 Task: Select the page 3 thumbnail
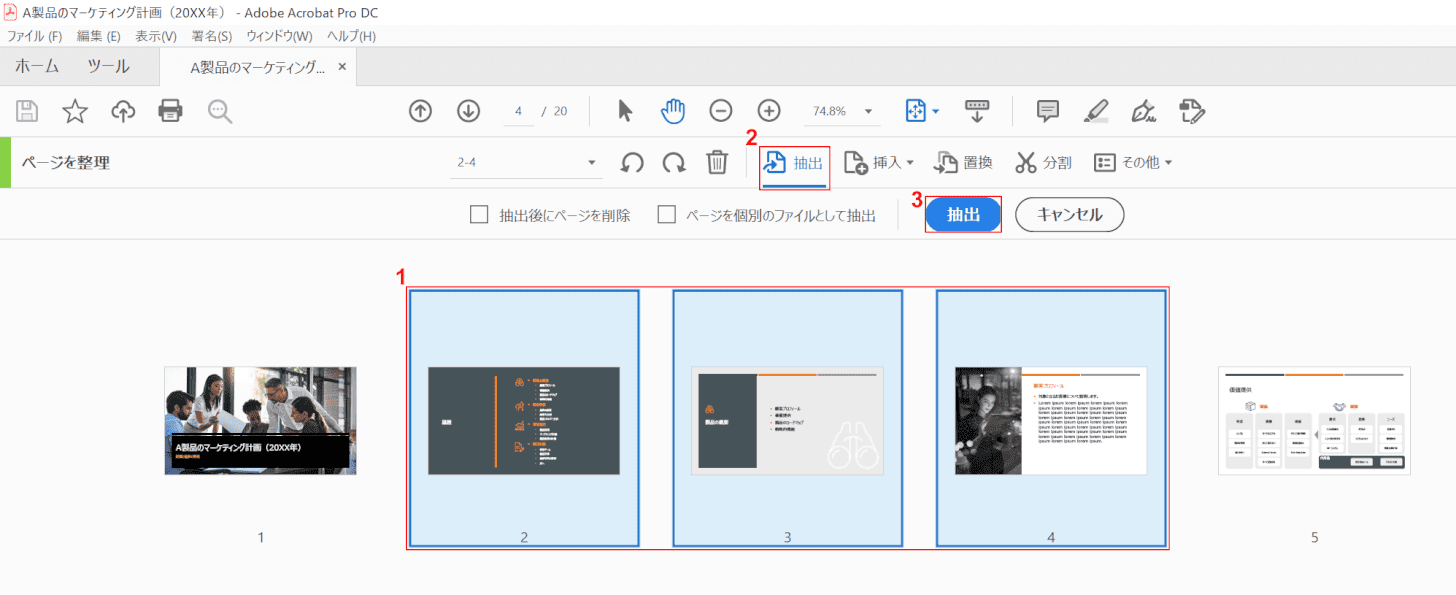[788, 420]
